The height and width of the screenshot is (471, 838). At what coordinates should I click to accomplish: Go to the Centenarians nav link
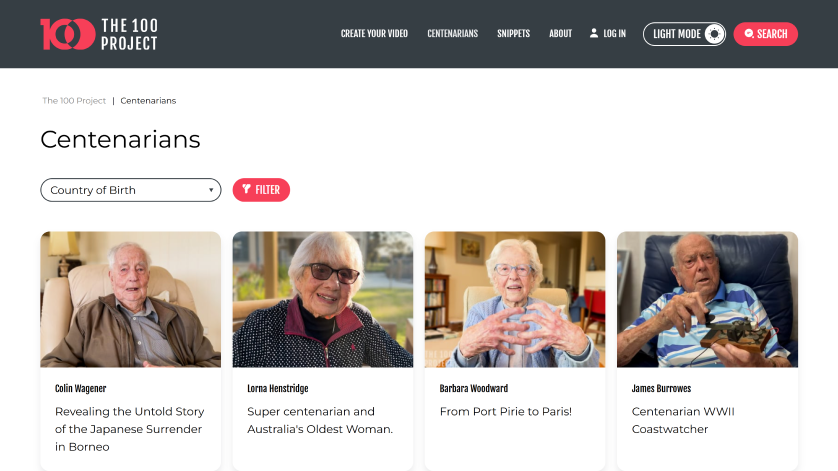coord(453,34)
